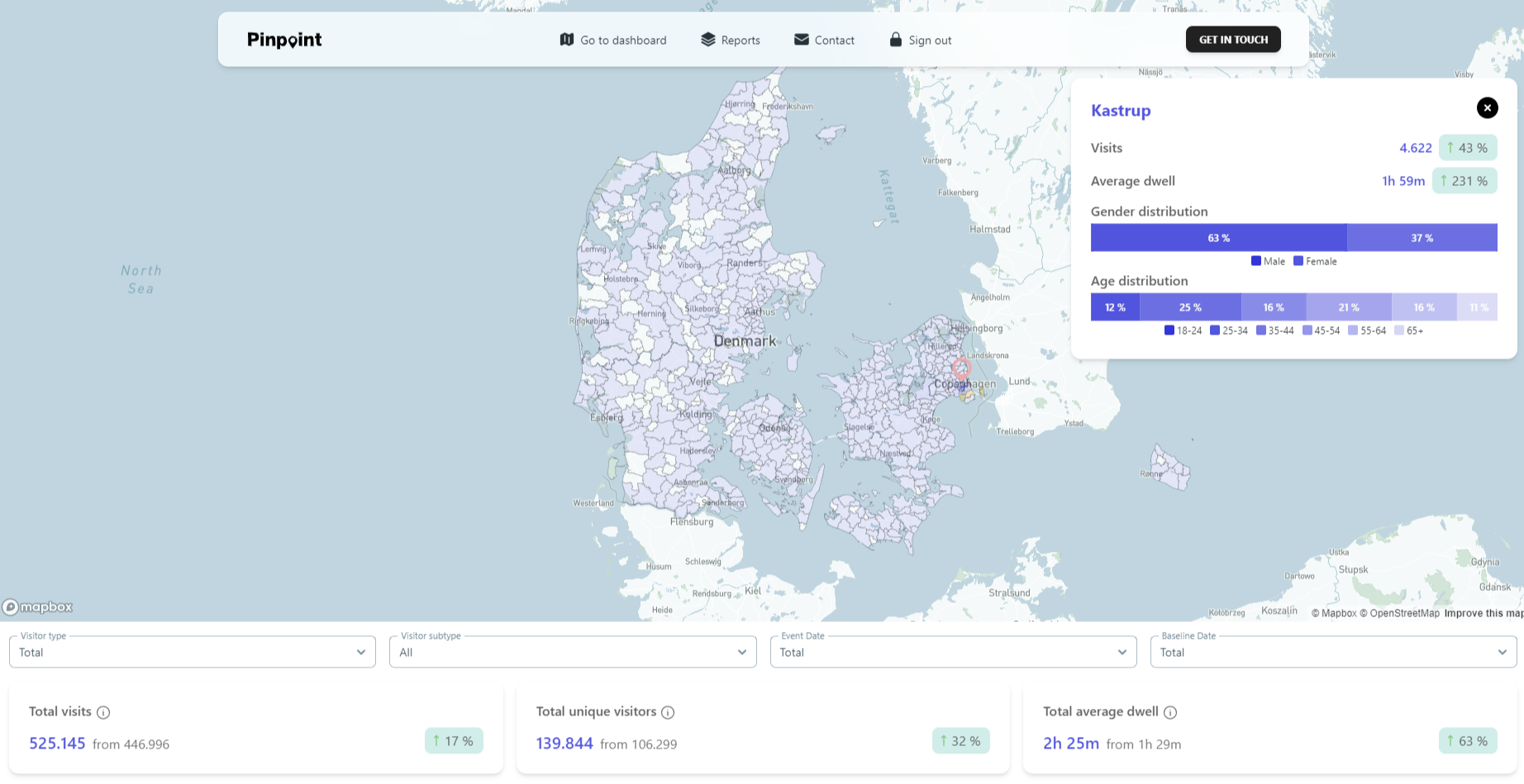Click the Pinpoint logo
Image resolution: width=1524 pixels, height=784 pixels.
284,40
